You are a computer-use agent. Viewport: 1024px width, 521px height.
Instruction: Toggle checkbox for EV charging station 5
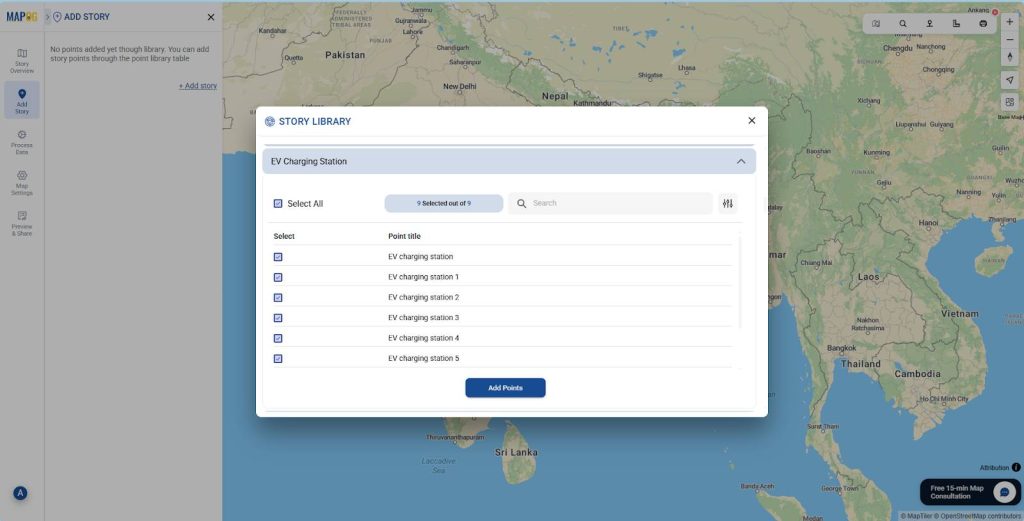[x=278, y=358]
